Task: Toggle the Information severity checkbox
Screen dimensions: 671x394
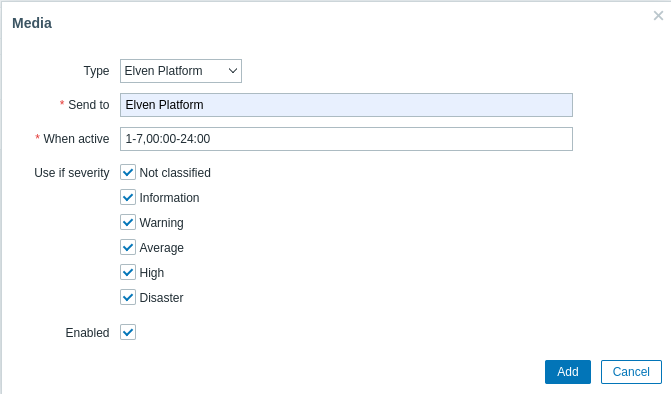Action: pos(128,197)
